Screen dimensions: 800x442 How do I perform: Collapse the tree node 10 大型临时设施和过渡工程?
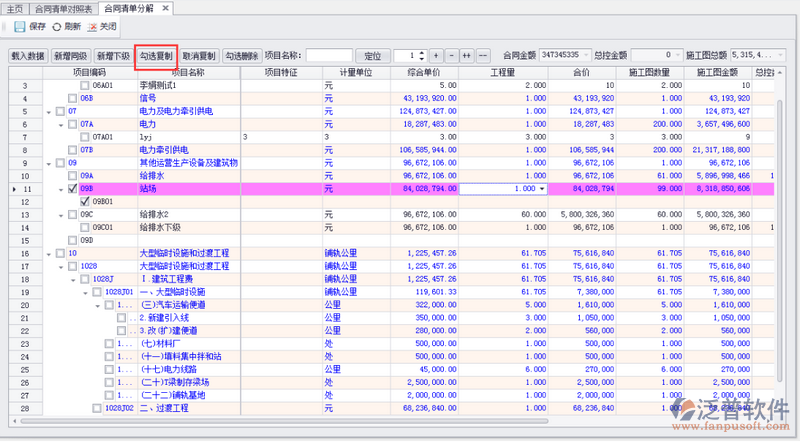tap(47, 254)
